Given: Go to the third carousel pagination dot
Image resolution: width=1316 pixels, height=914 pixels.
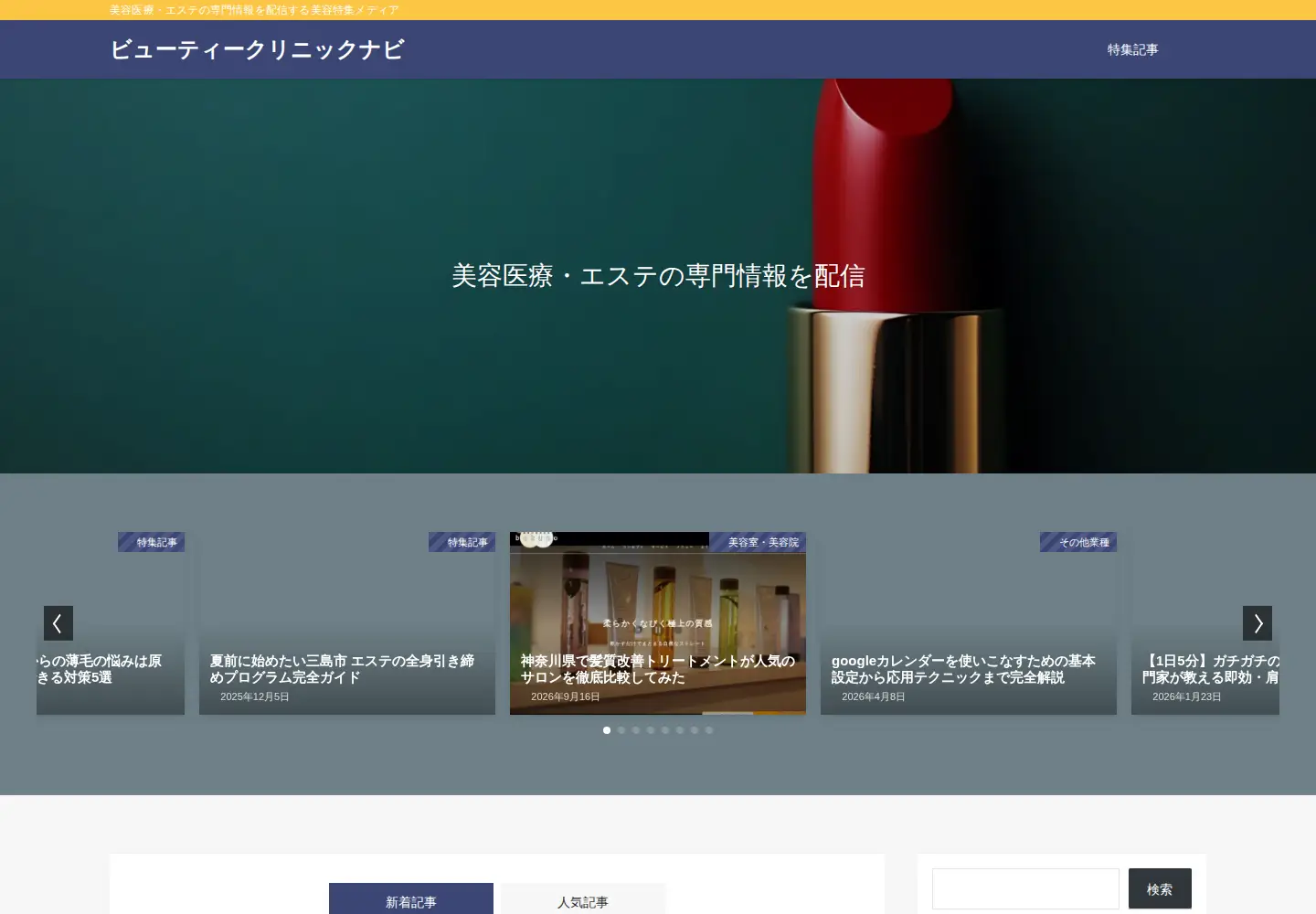Looking at the screenshot, I should pos(636,730).
